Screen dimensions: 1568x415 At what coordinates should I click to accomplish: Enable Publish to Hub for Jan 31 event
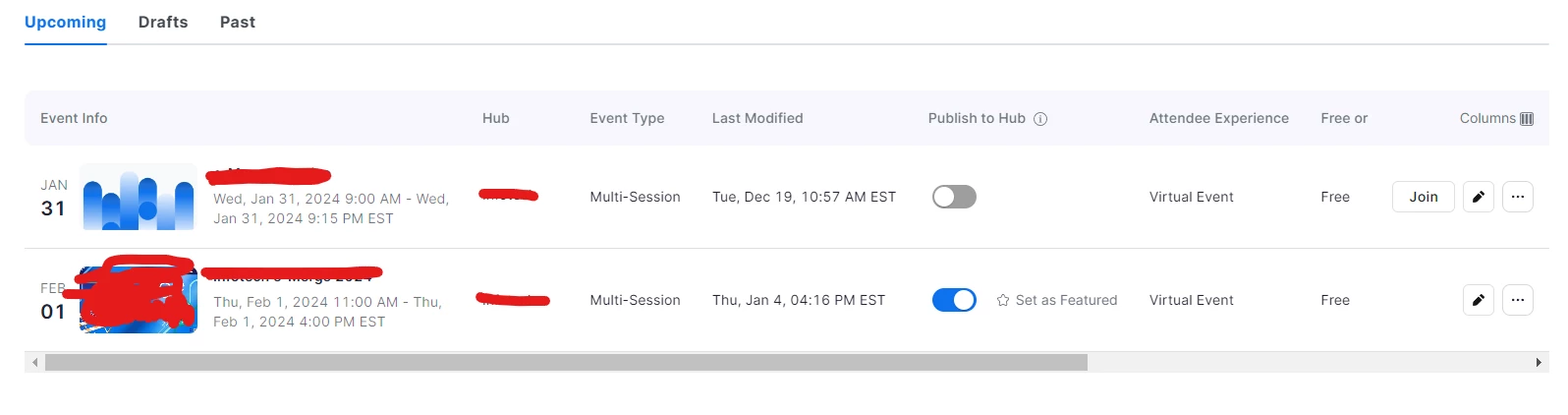pyautogui.click(x=954, y=197)
